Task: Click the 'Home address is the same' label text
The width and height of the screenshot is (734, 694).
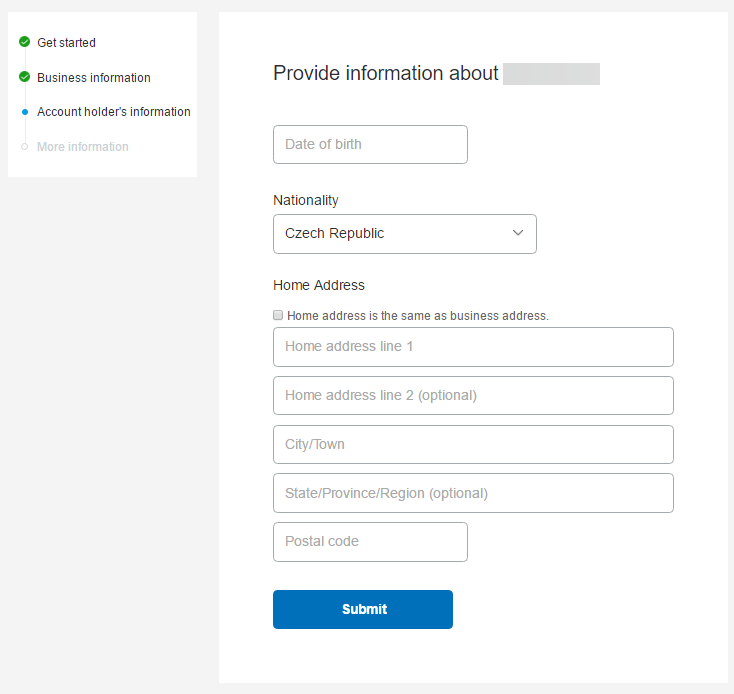Action: tap(418, 316)
